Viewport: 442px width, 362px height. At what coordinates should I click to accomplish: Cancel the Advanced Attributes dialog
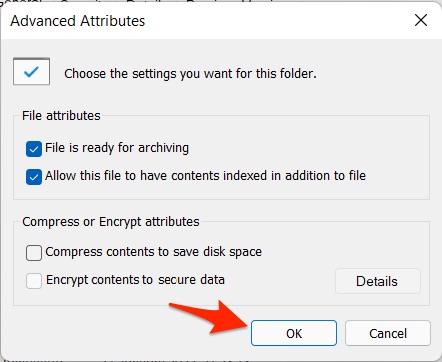click(x=388, y=333)
